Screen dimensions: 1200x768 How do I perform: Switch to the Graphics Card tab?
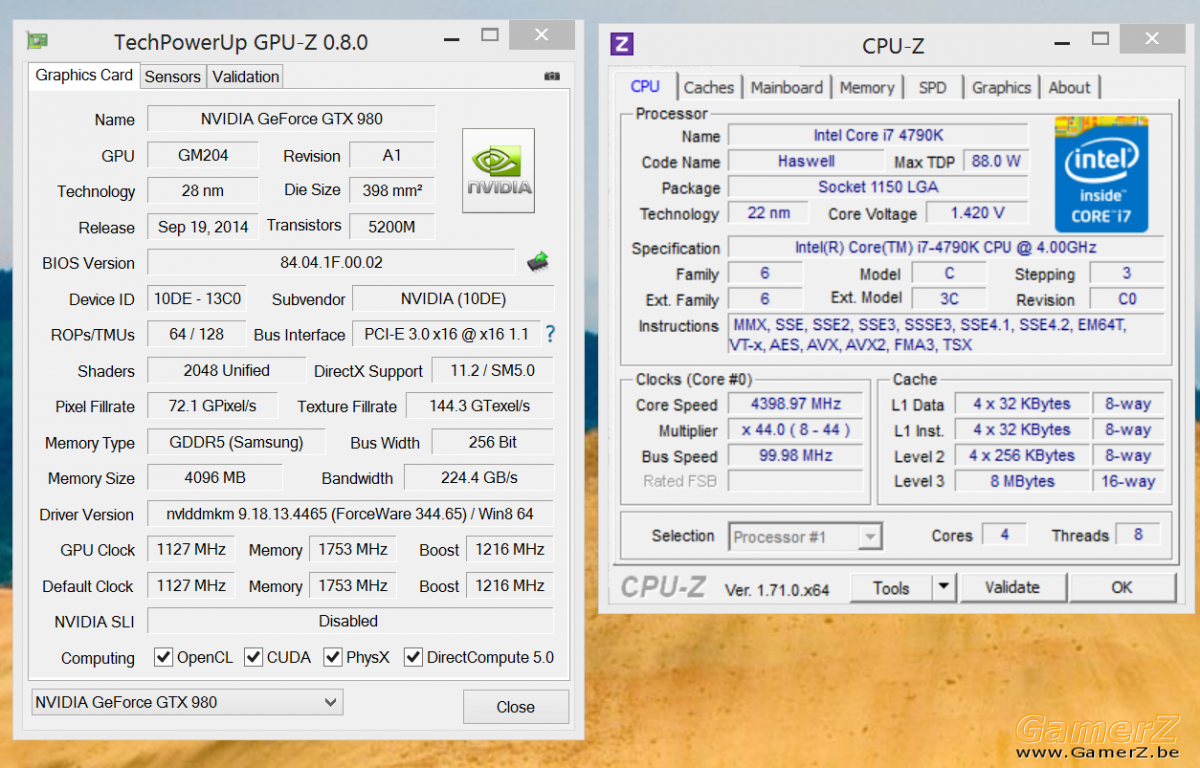(84, 75)
